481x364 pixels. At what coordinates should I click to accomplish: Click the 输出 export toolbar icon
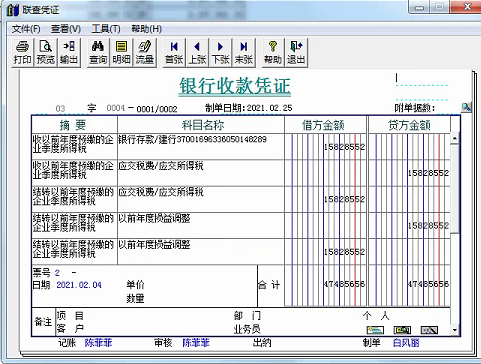[x=69, y=52]
